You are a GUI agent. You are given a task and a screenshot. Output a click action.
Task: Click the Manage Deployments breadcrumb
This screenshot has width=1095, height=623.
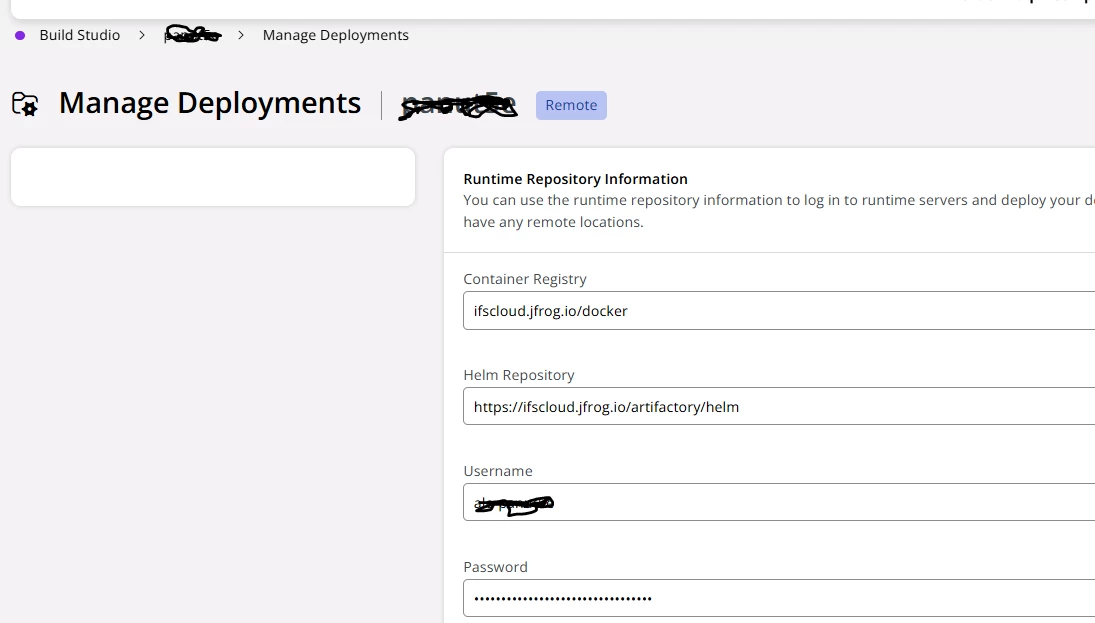coord(335,35)
